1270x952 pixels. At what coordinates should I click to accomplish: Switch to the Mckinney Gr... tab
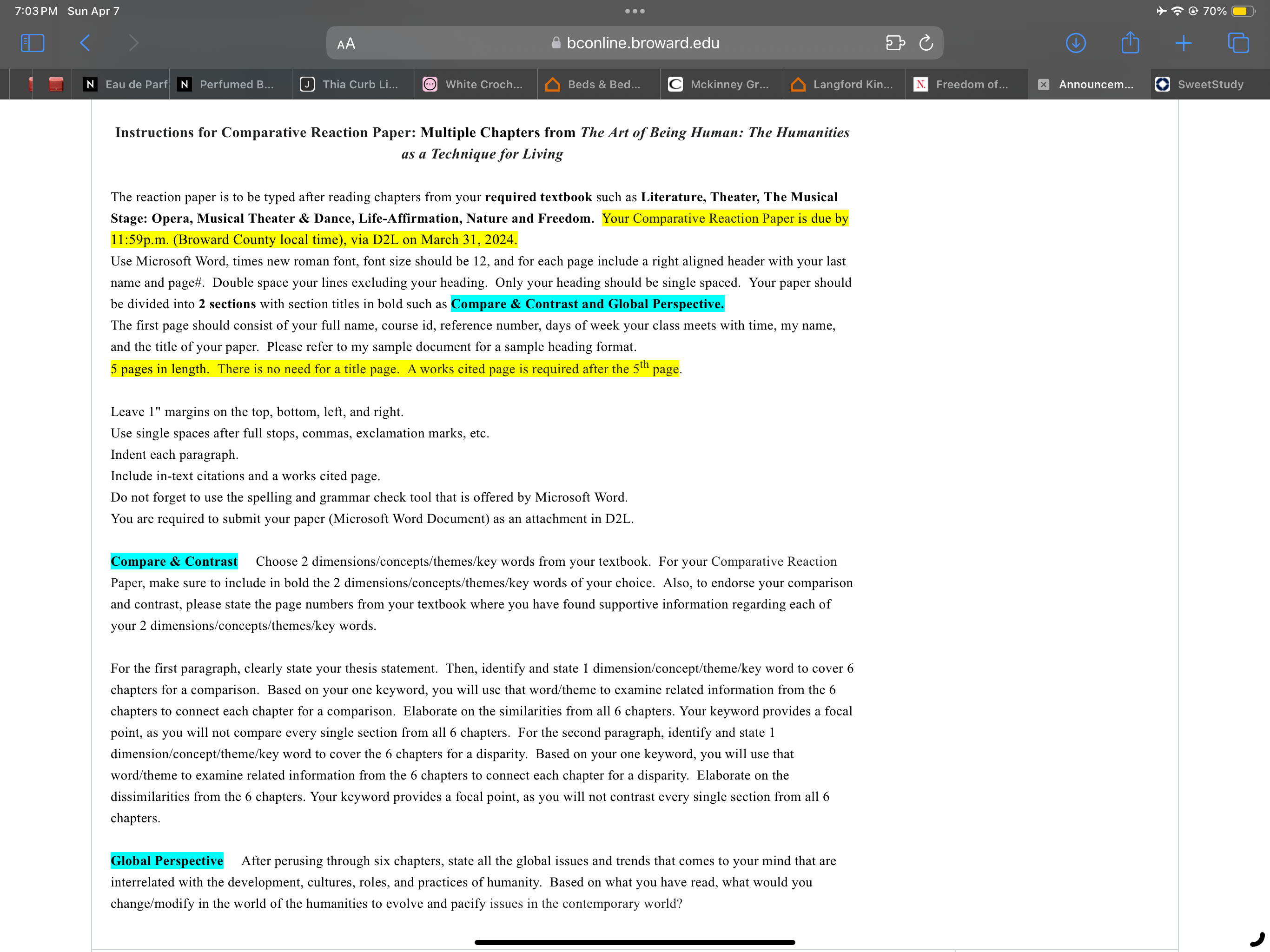click(721, 85)
